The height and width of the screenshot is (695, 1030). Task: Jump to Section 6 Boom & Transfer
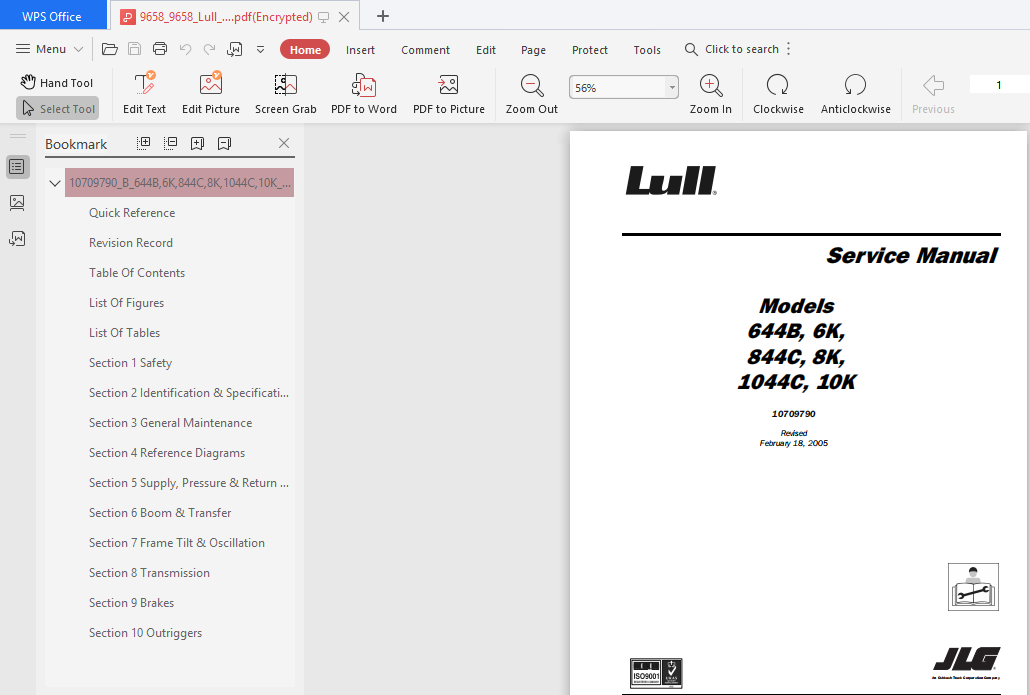(160, 513)
